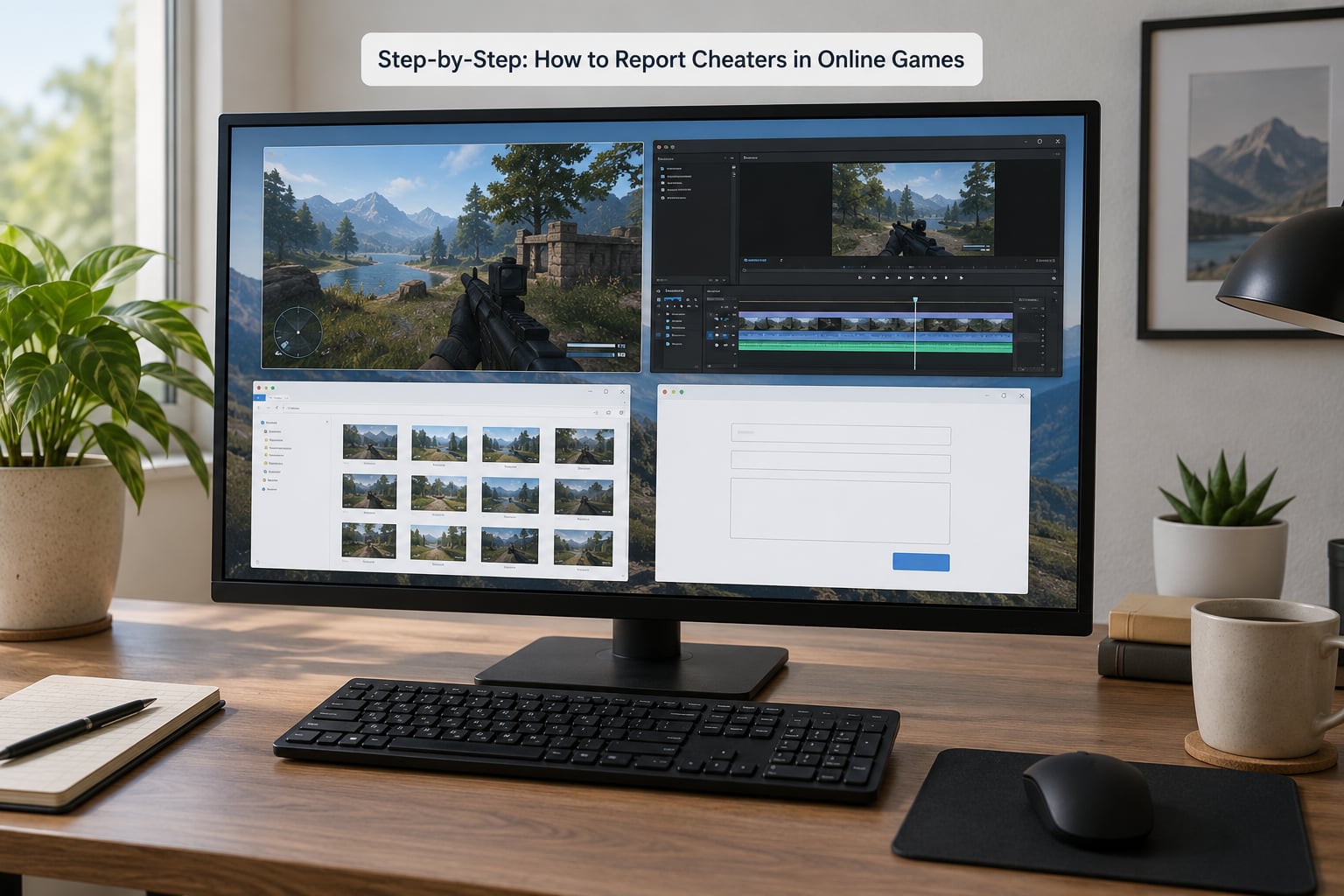Screen dimensions: 1344x896
Task: Click the play button in video editor transport
Action: tap(911, 277)
